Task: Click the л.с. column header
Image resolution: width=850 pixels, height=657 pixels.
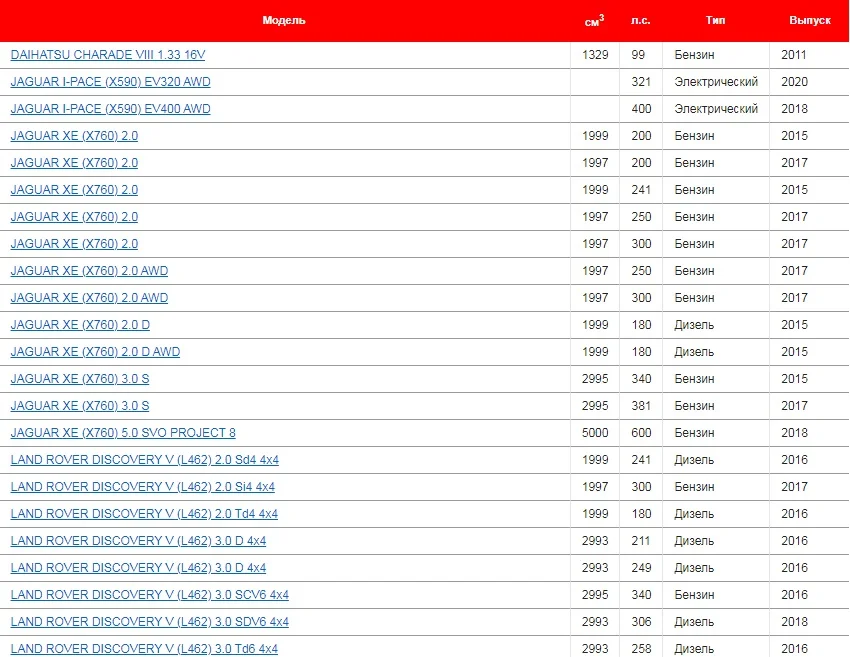Action: (641, 21)
